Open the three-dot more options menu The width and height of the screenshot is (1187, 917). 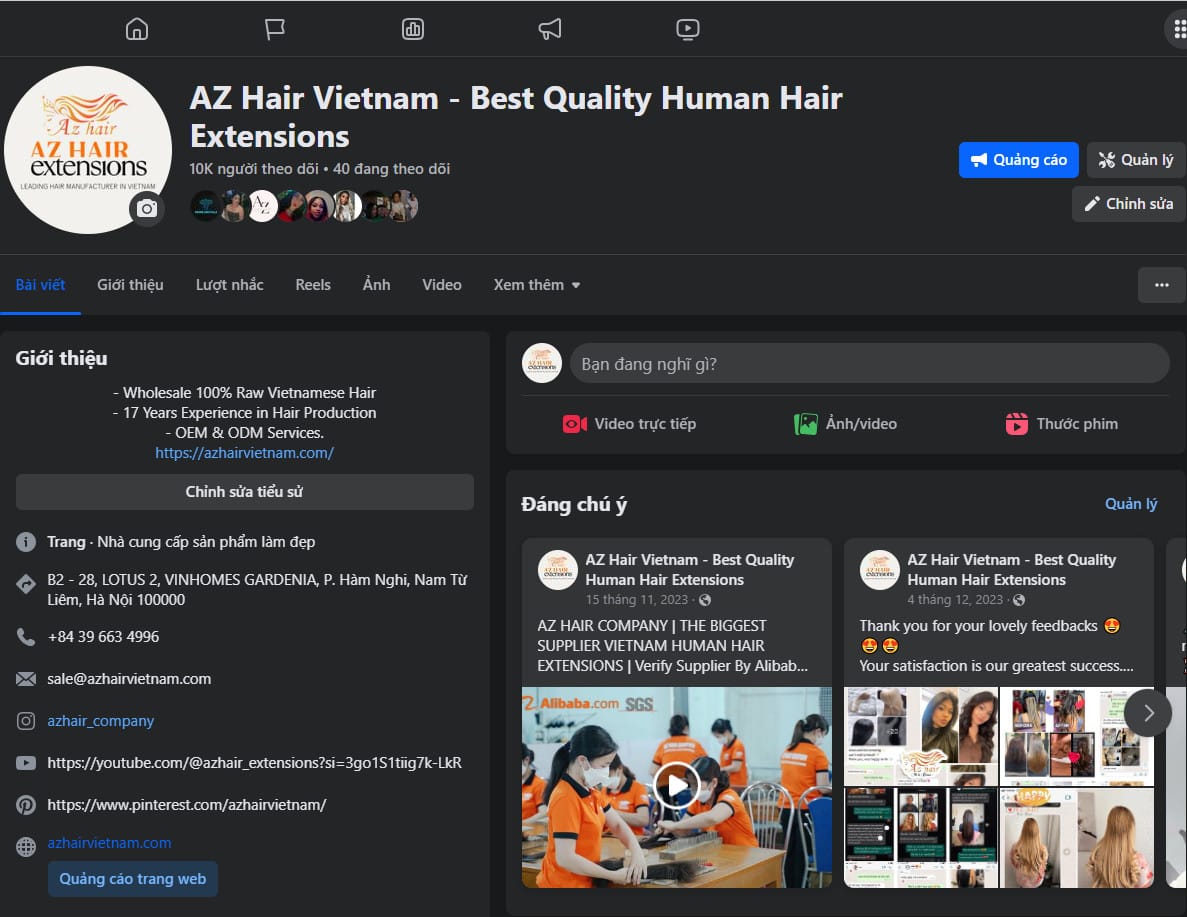click(1161, 285)
